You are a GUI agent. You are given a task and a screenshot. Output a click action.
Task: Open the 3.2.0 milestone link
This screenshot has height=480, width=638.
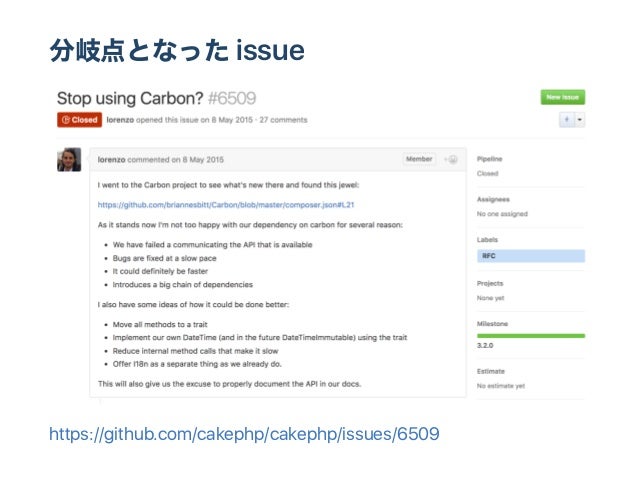click(x=485, y=345)
